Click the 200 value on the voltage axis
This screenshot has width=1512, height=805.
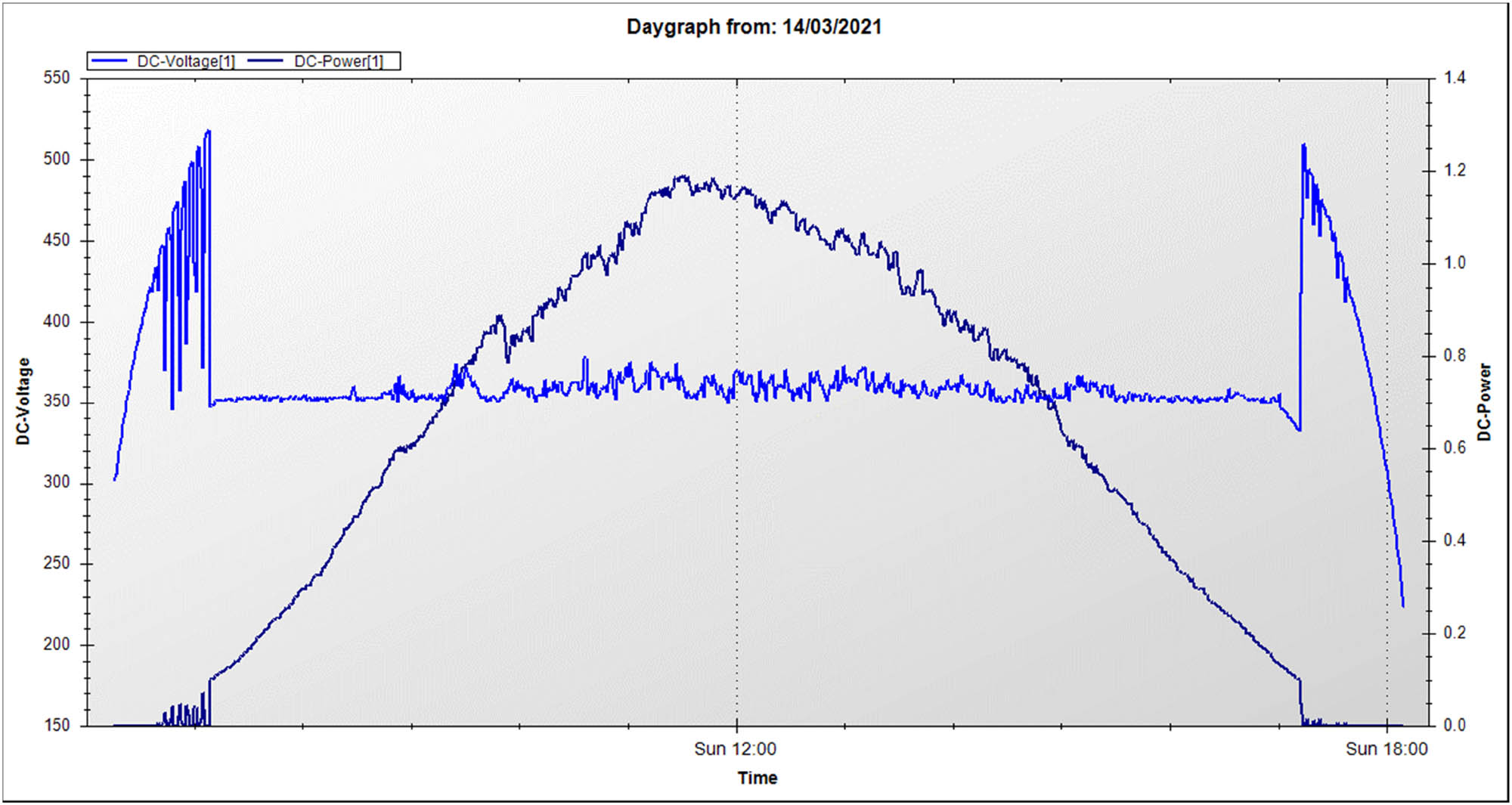57,644
